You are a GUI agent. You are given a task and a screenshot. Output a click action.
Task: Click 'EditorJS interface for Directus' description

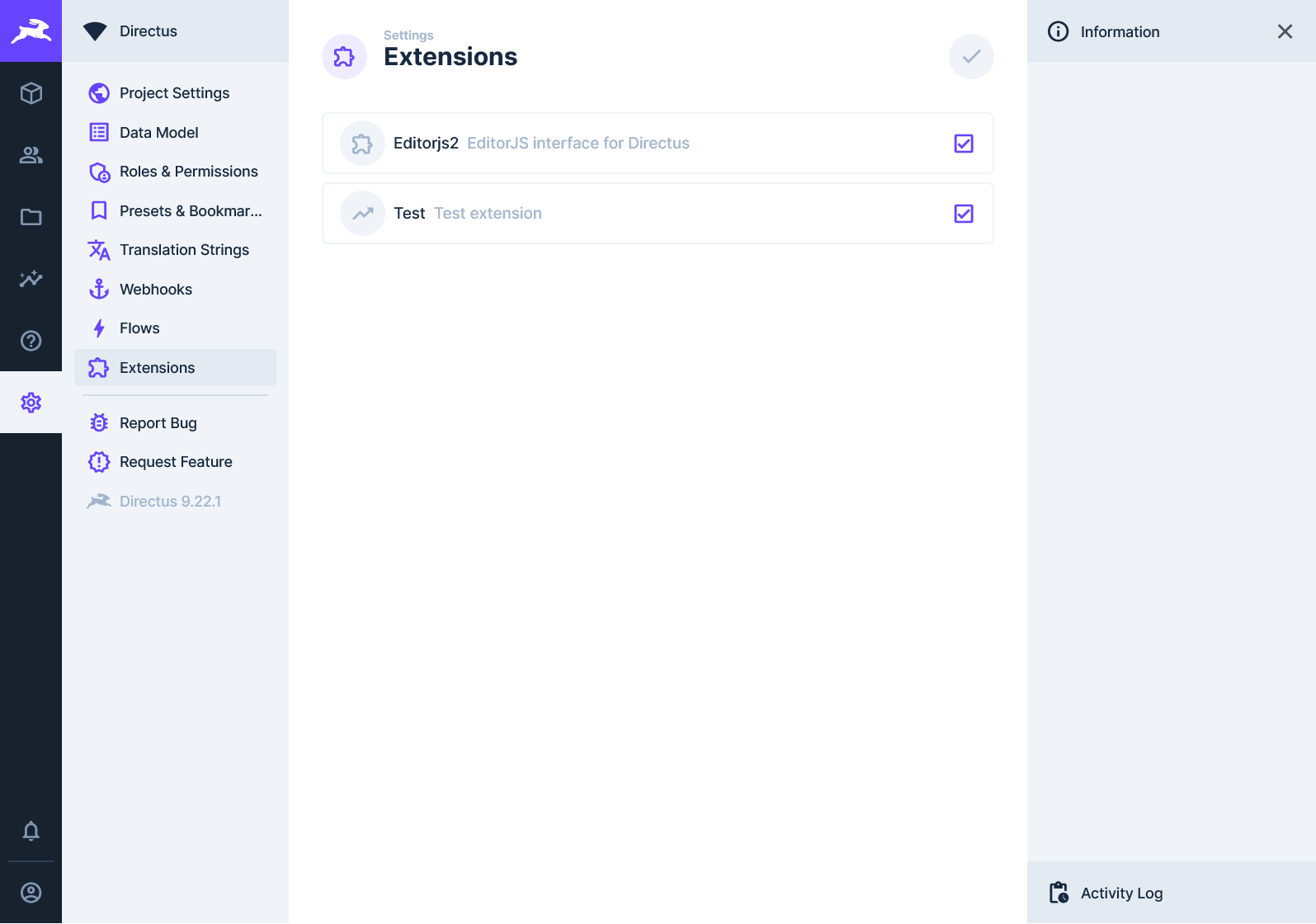coord(578,144)
